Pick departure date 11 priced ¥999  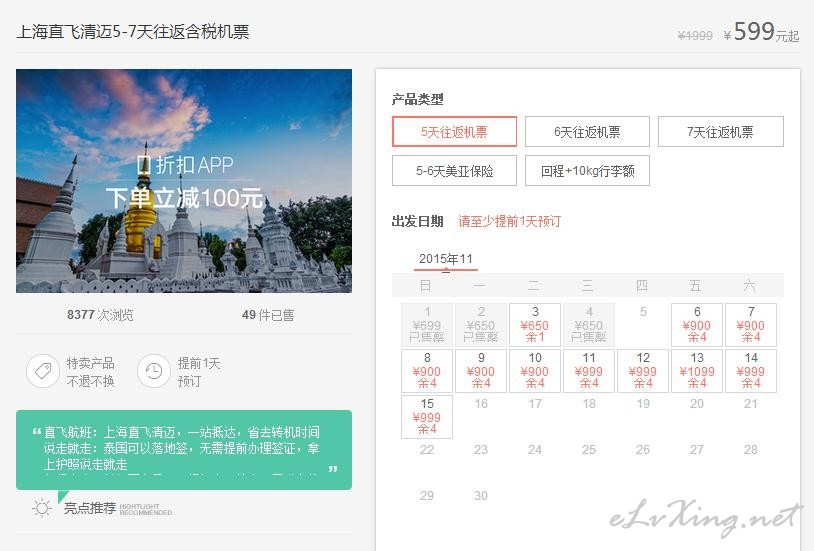point(589,370)
